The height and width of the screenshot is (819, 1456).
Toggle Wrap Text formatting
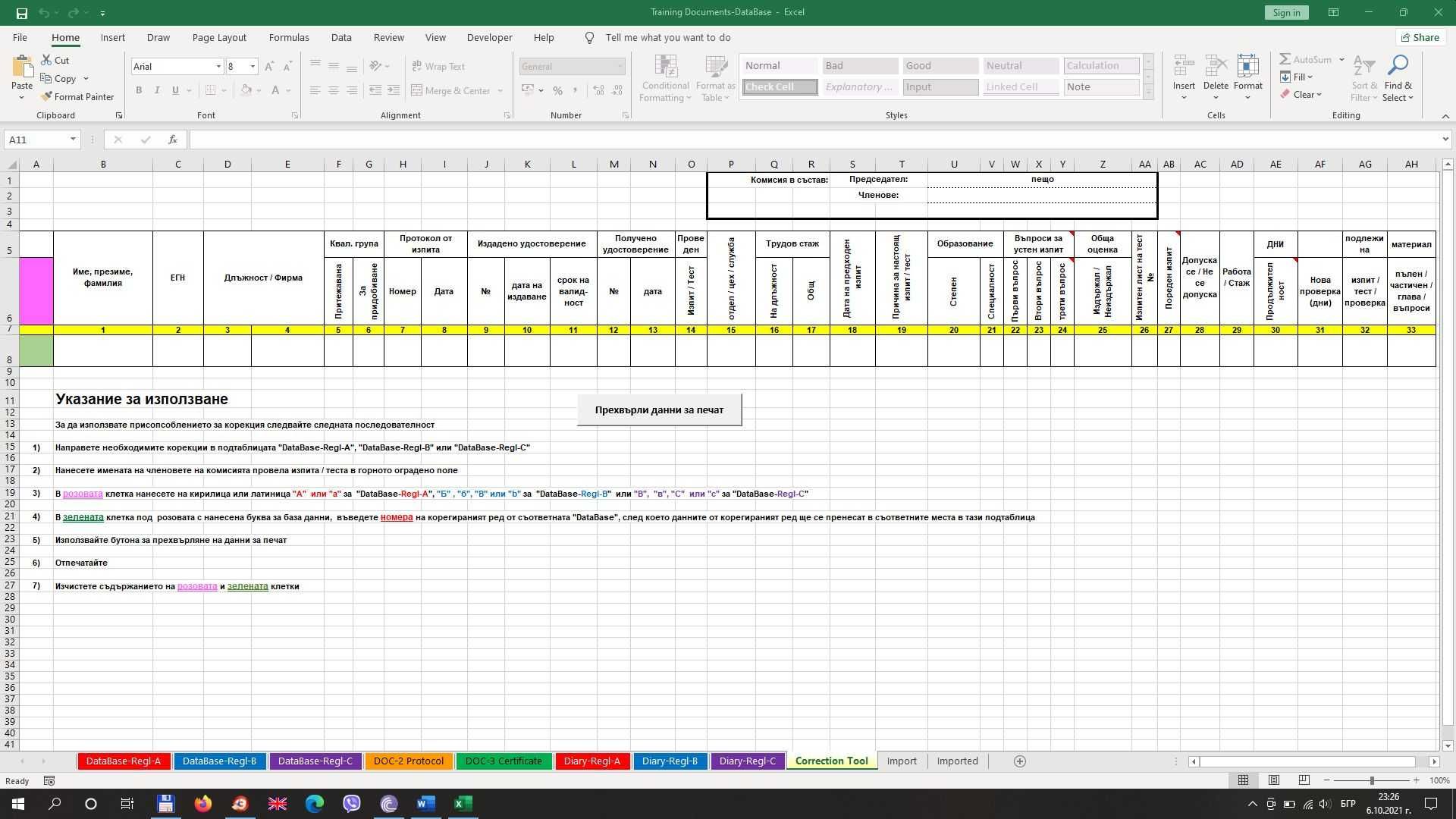pyautogui.click(x=439, y=66)
